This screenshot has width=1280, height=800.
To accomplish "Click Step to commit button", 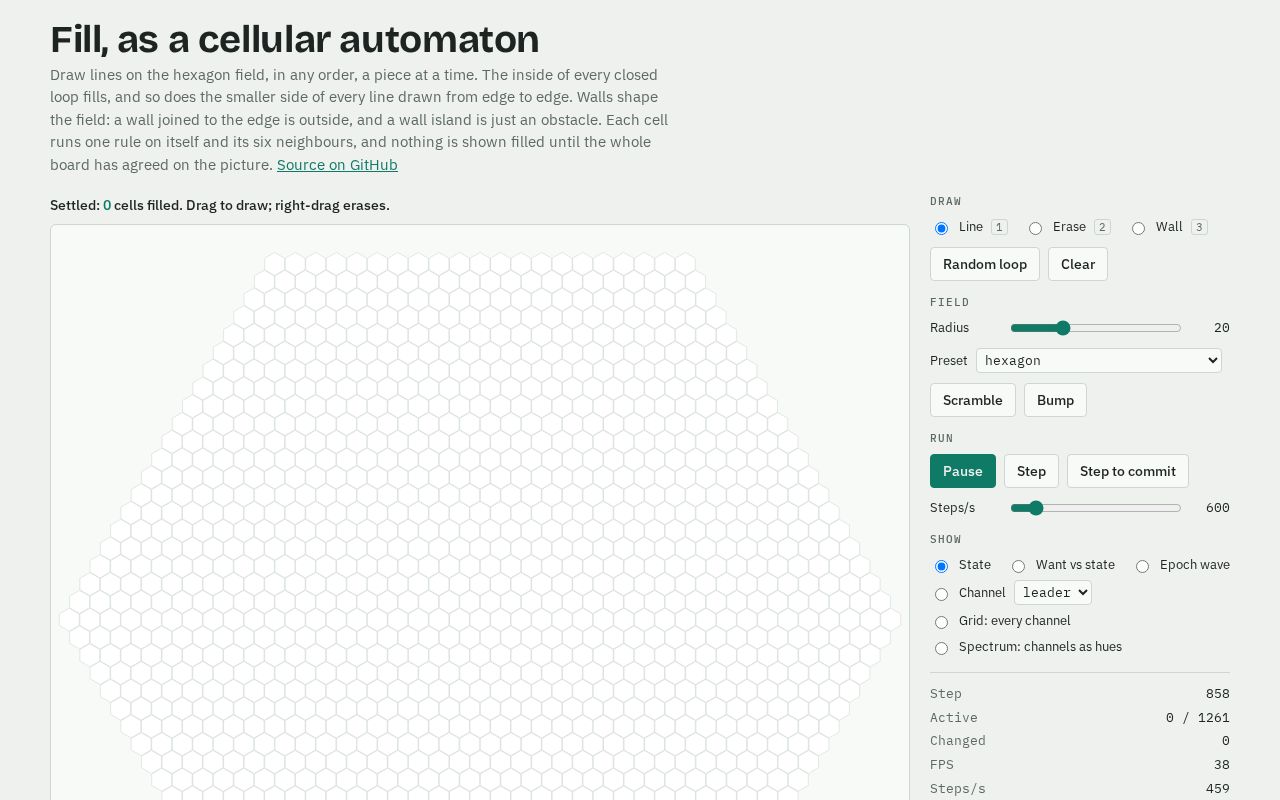I will pos(1128,471).
